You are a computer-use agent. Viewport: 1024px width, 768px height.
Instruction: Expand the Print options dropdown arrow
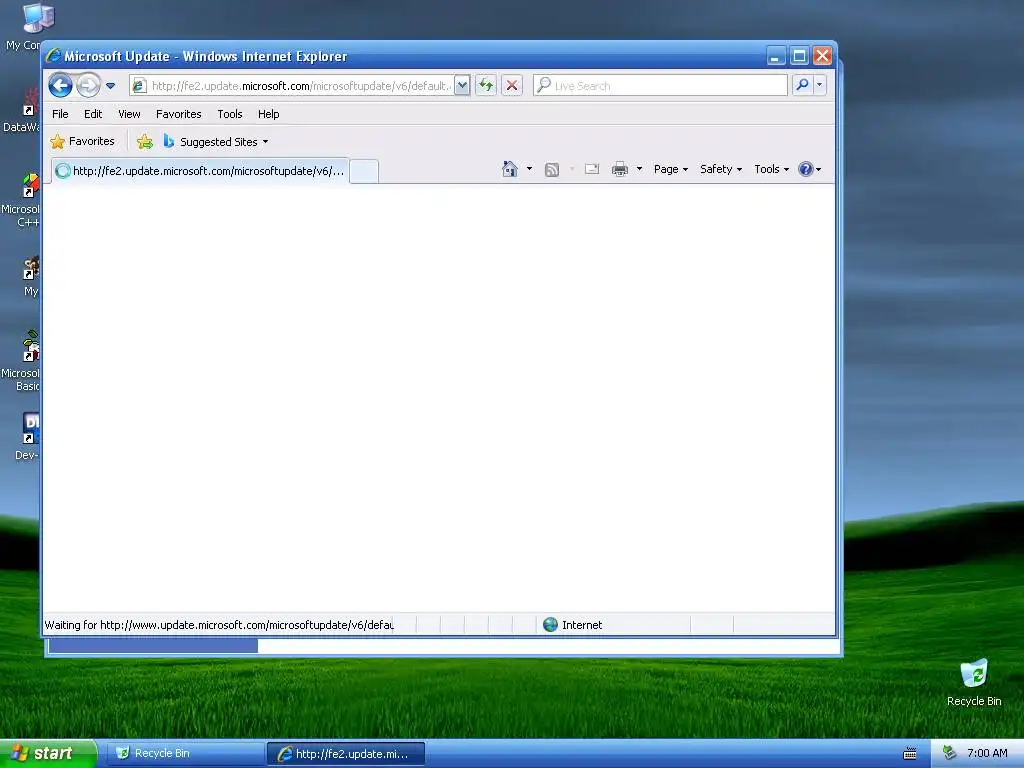pyautogui.click(x=639, y=169)
